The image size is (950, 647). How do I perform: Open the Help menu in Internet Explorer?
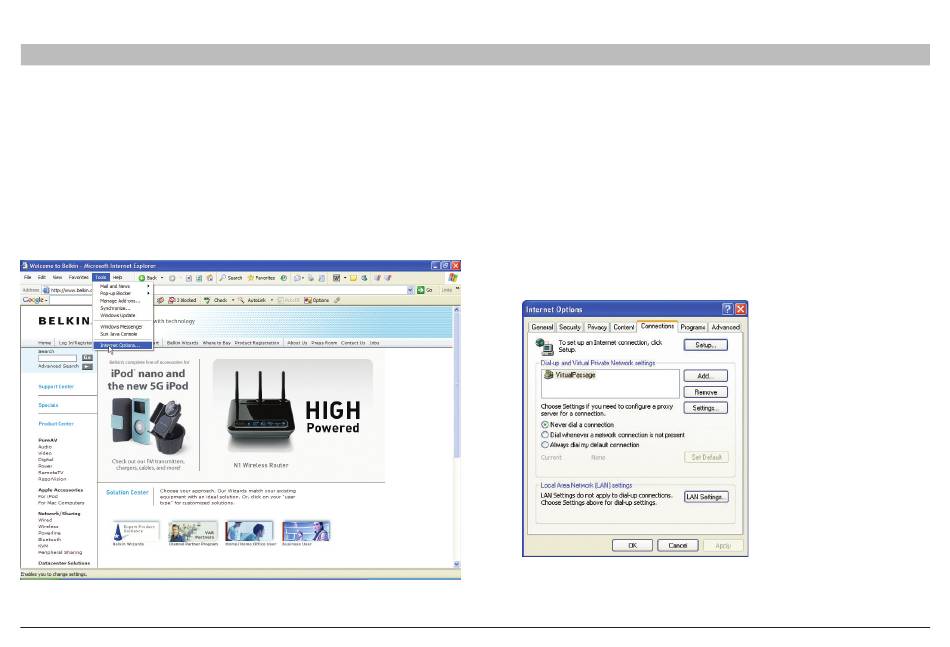point(118,277)
